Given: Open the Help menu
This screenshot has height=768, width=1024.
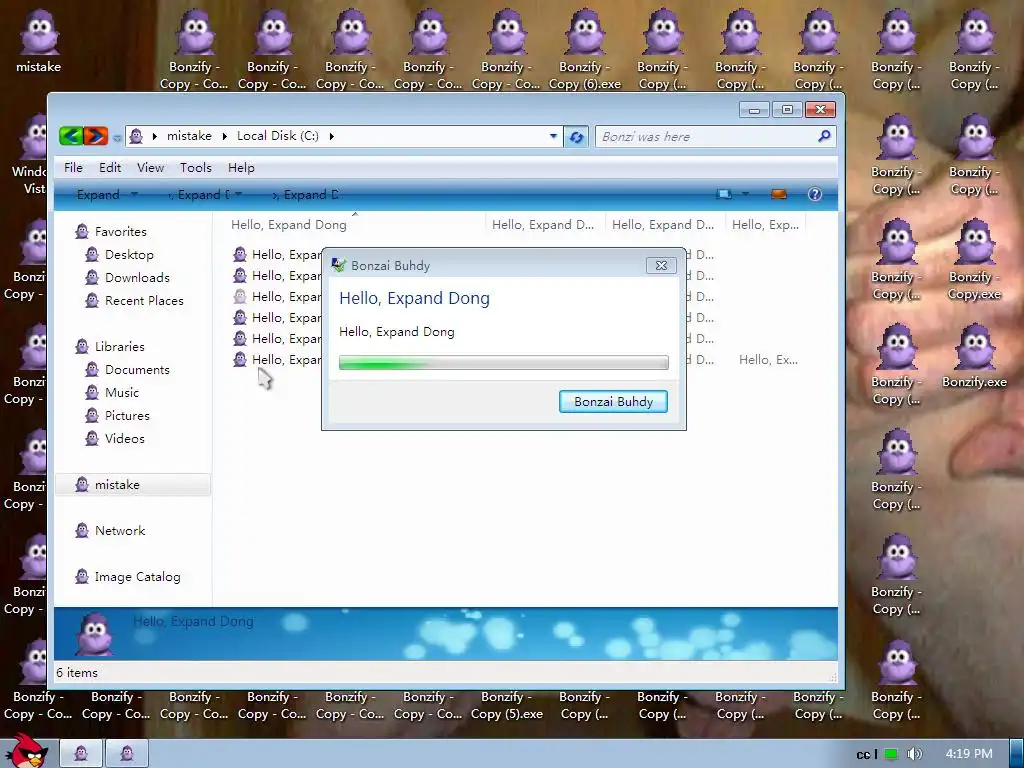Looking at the screenshot, I should (241, 168).
